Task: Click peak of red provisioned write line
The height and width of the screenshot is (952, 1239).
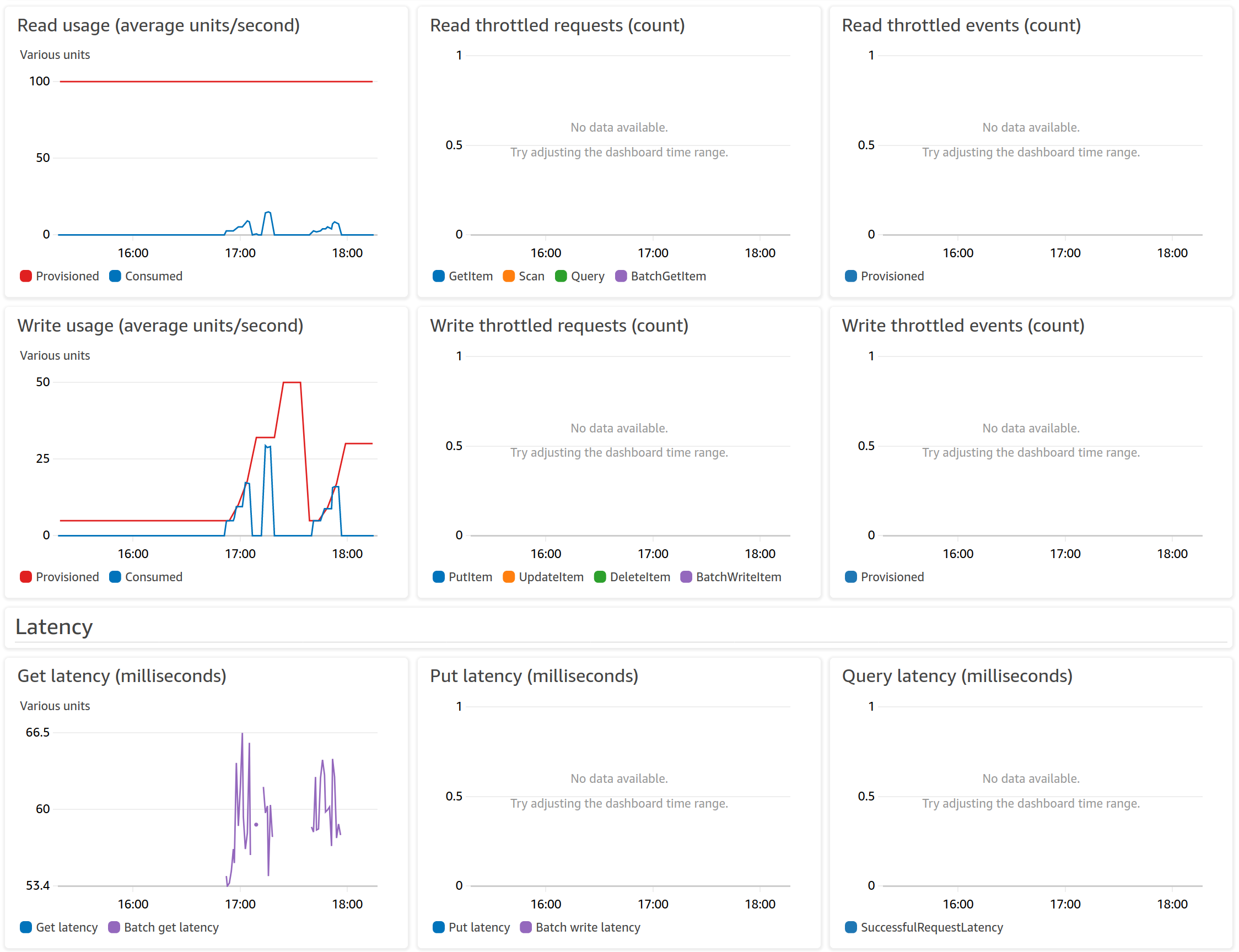Action: coord(292,382)
